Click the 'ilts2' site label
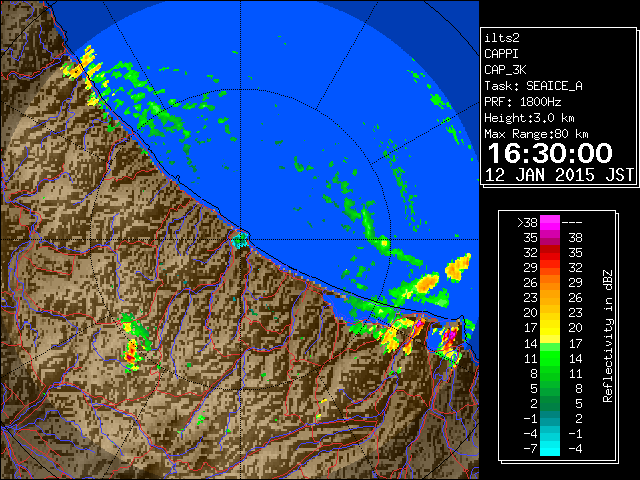The width and height of the screenshot is (640, 480). pos(502,38)
